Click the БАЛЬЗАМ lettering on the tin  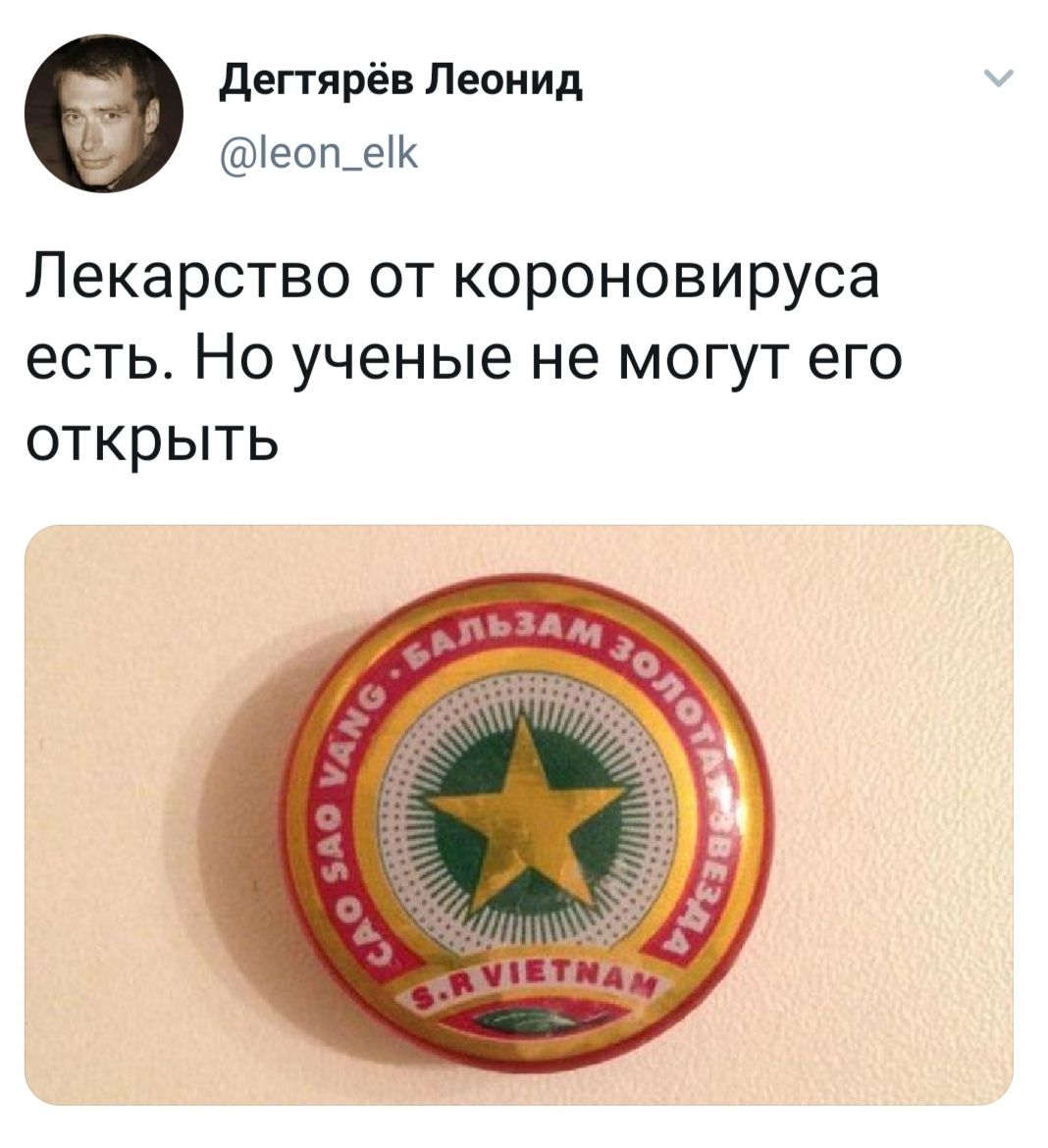tap(511, 642)
